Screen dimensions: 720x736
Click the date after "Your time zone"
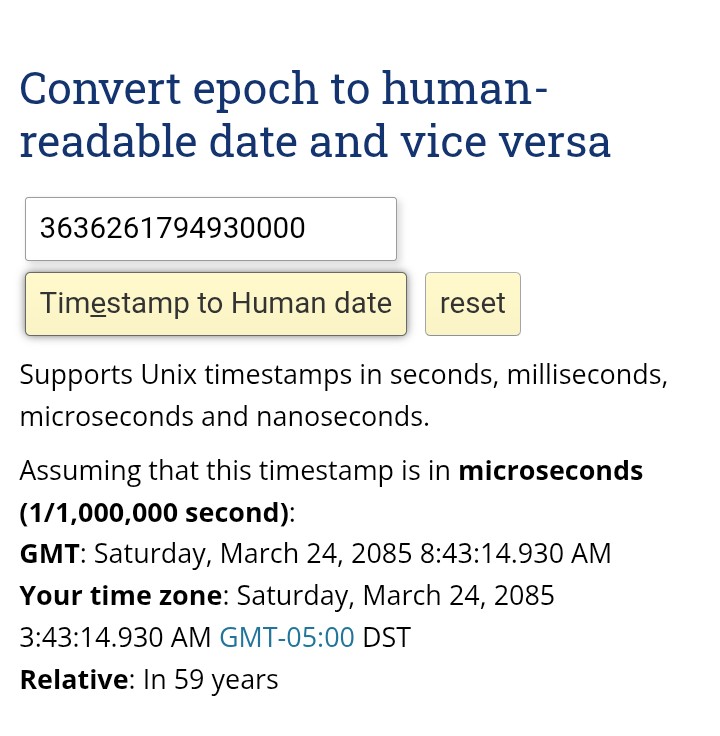pyautogui.click(x=395, y=595)
